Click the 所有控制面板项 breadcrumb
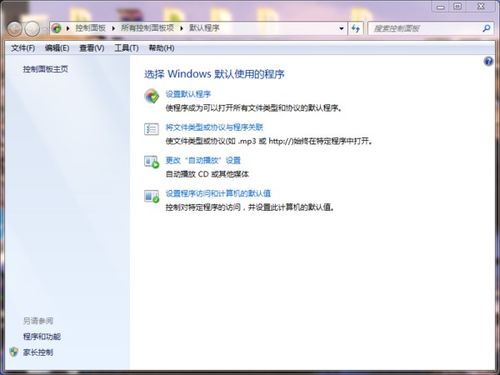The height and width of the screenshot is (375, 500). pos(147,28)
